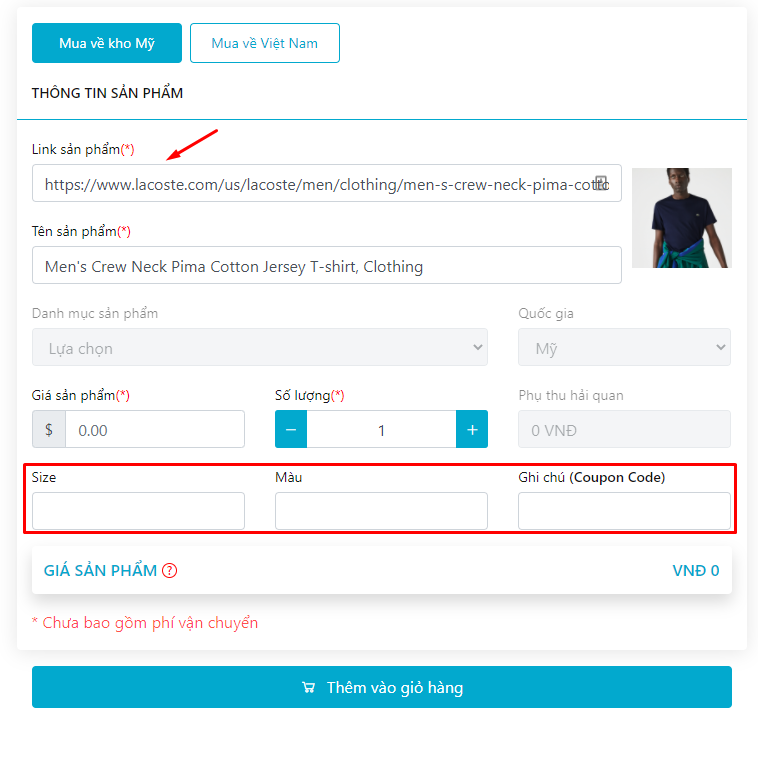Click the small icon inside the link field
The image size is (762, 758).
[601, 183]
